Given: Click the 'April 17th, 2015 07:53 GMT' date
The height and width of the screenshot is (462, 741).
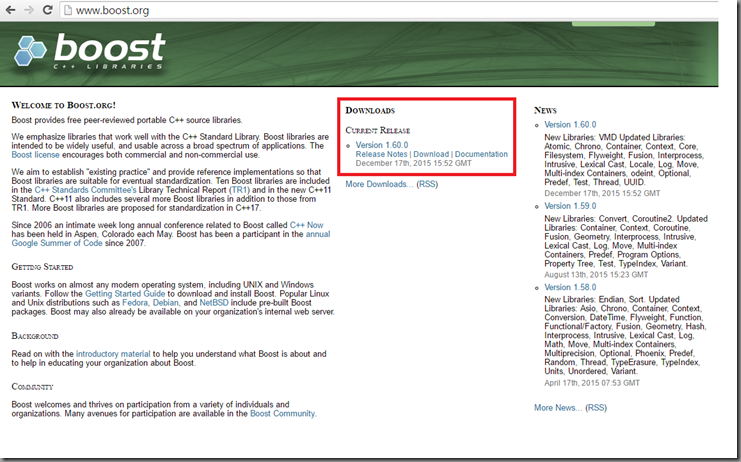Looking at the screenshot, I should (x=592, y=383).
